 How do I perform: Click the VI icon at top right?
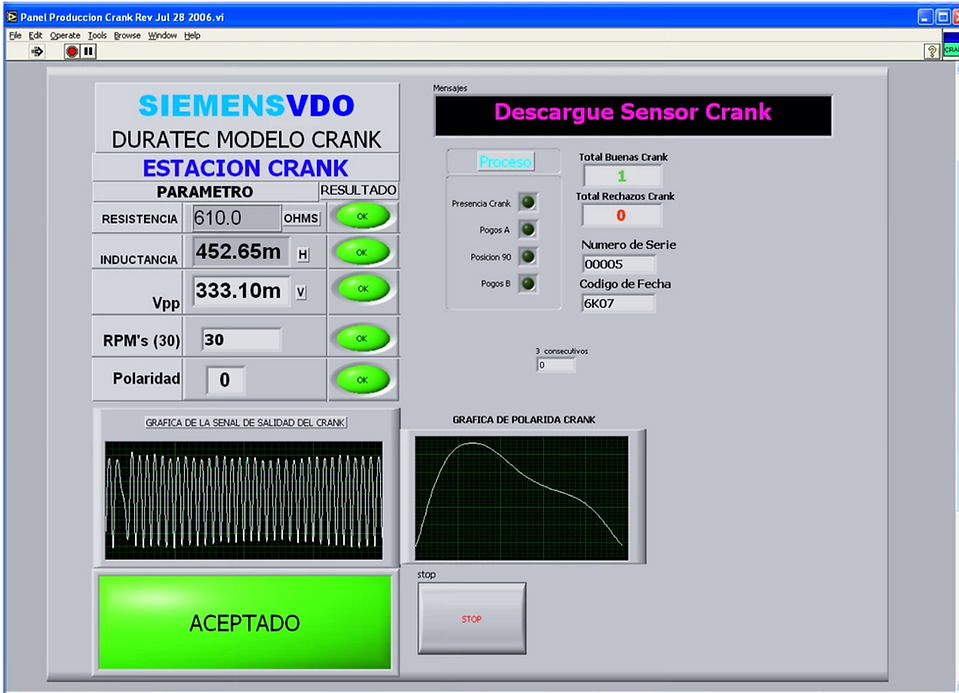click(x=951, y=46)
